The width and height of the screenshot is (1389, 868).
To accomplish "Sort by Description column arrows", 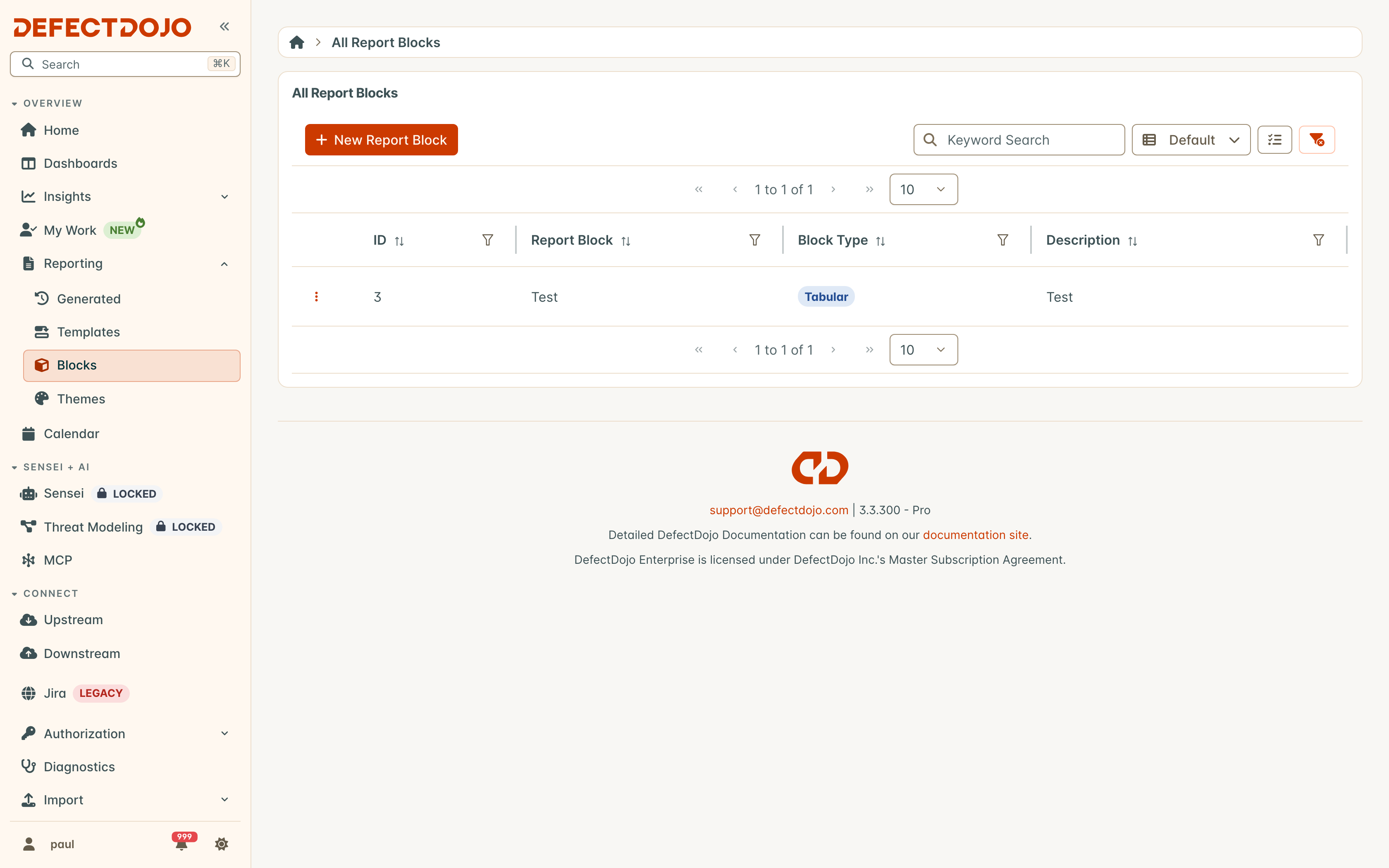I will (x=1132, y=241).
